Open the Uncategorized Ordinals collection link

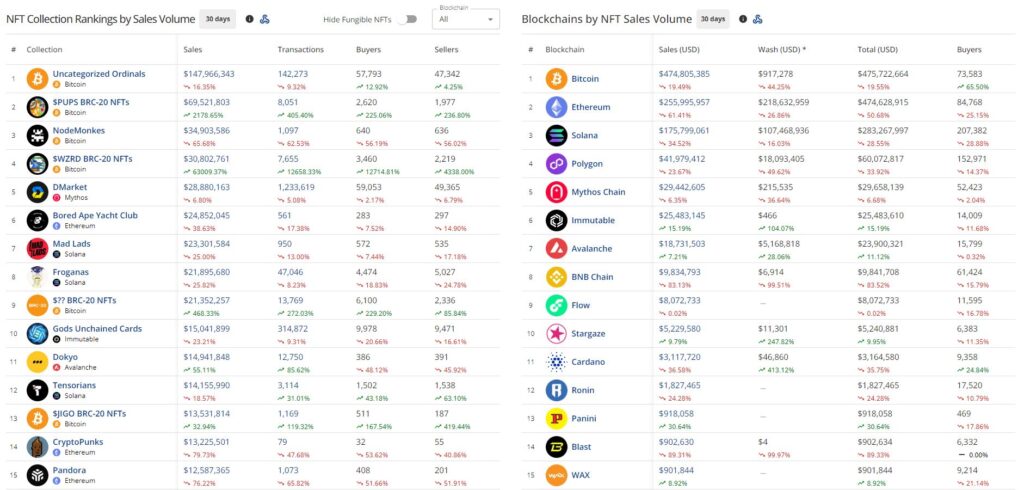pos(98,74)
